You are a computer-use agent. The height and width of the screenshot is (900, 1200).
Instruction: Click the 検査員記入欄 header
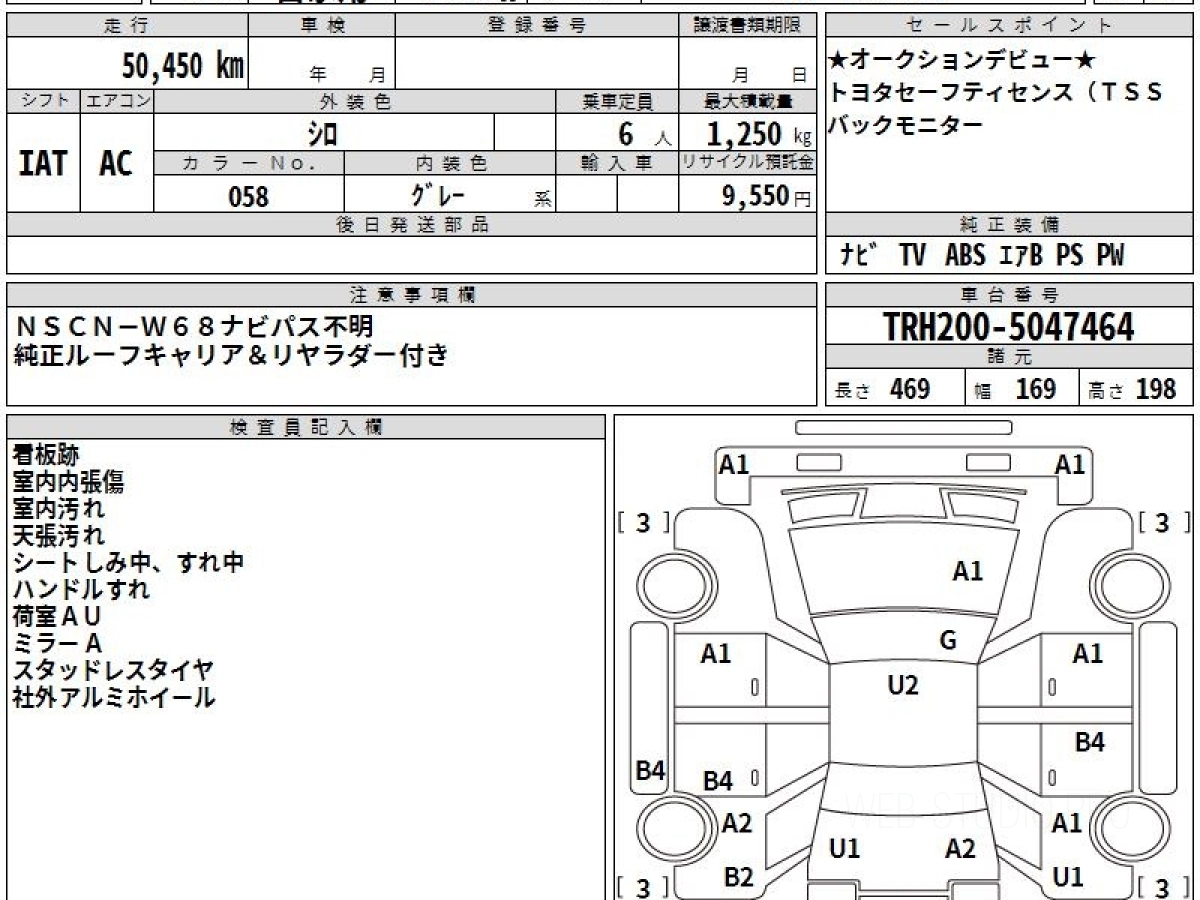tap(306, 427)
